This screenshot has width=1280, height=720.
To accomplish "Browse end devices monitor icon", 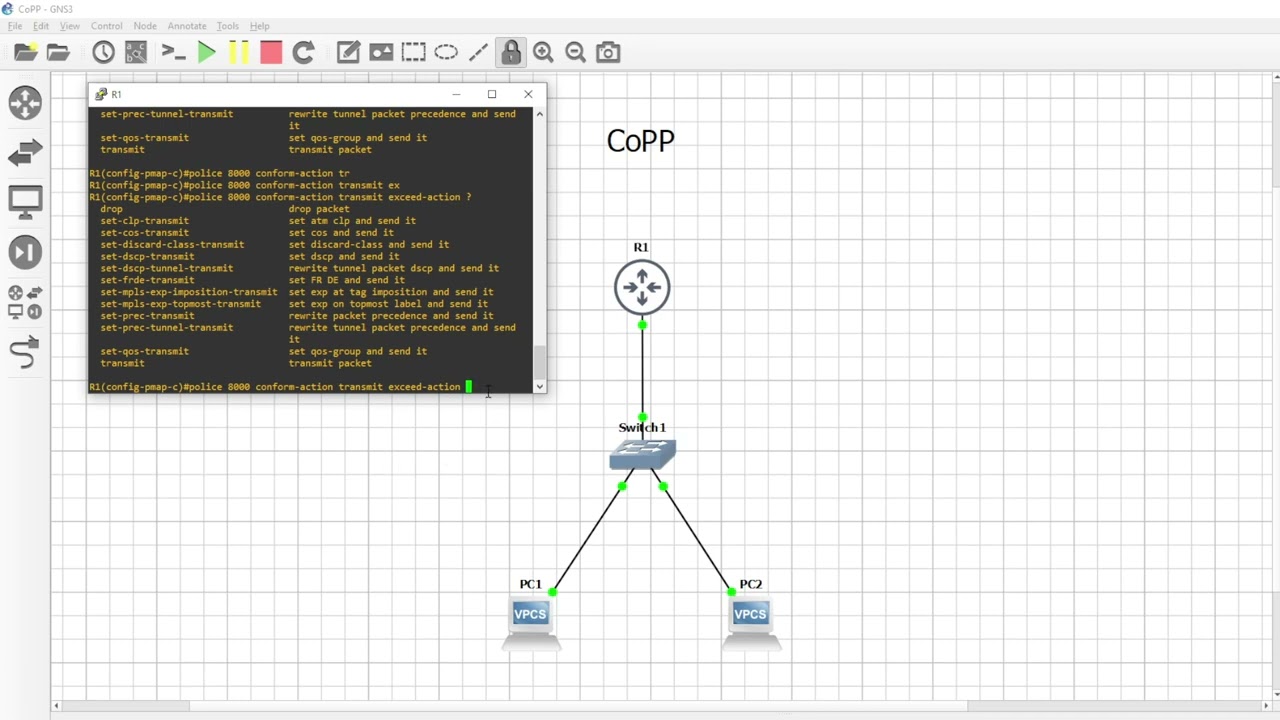I will (25, 202).
